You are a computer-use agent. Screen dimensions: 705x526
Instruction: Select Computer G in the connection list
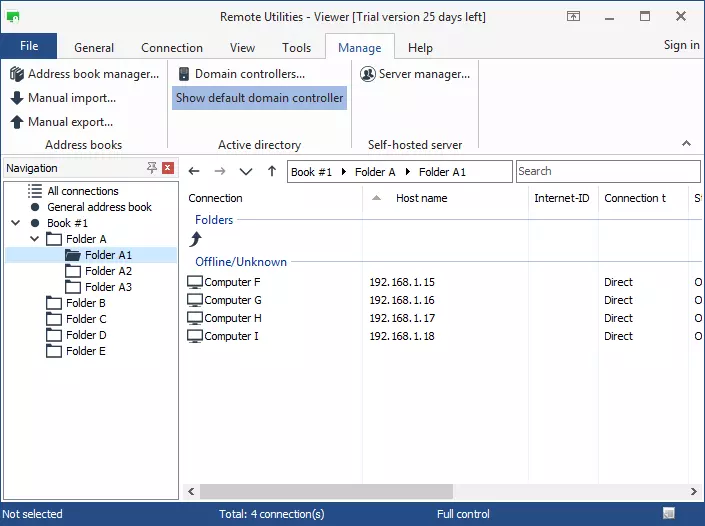233,300
